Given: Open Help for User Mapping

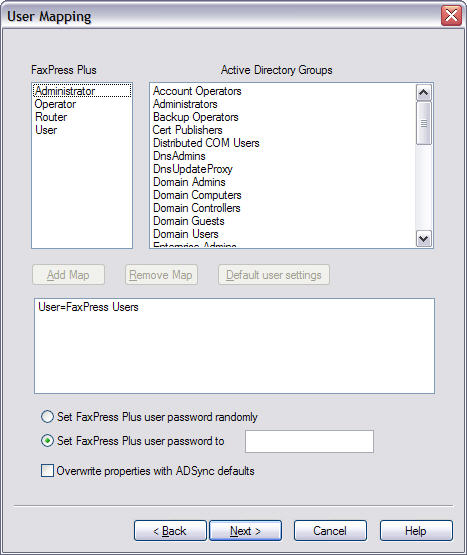Looking at the screenshot, I should pos(416,531).
